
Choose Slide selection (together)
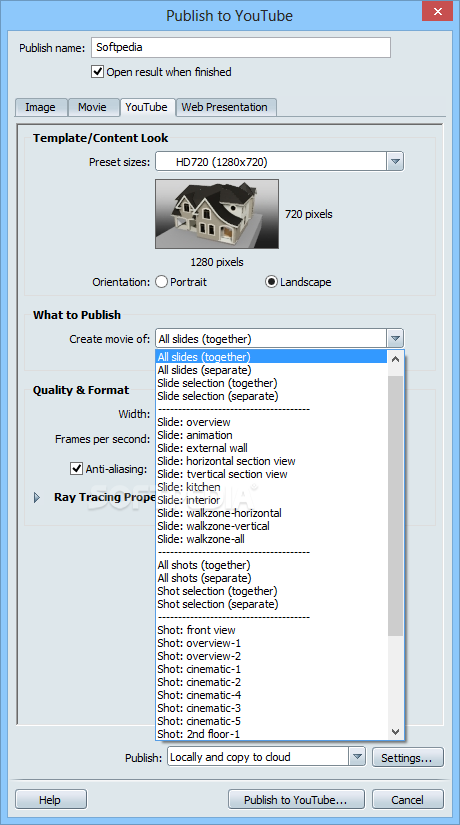pyautogui.click(x=272, y=383)
